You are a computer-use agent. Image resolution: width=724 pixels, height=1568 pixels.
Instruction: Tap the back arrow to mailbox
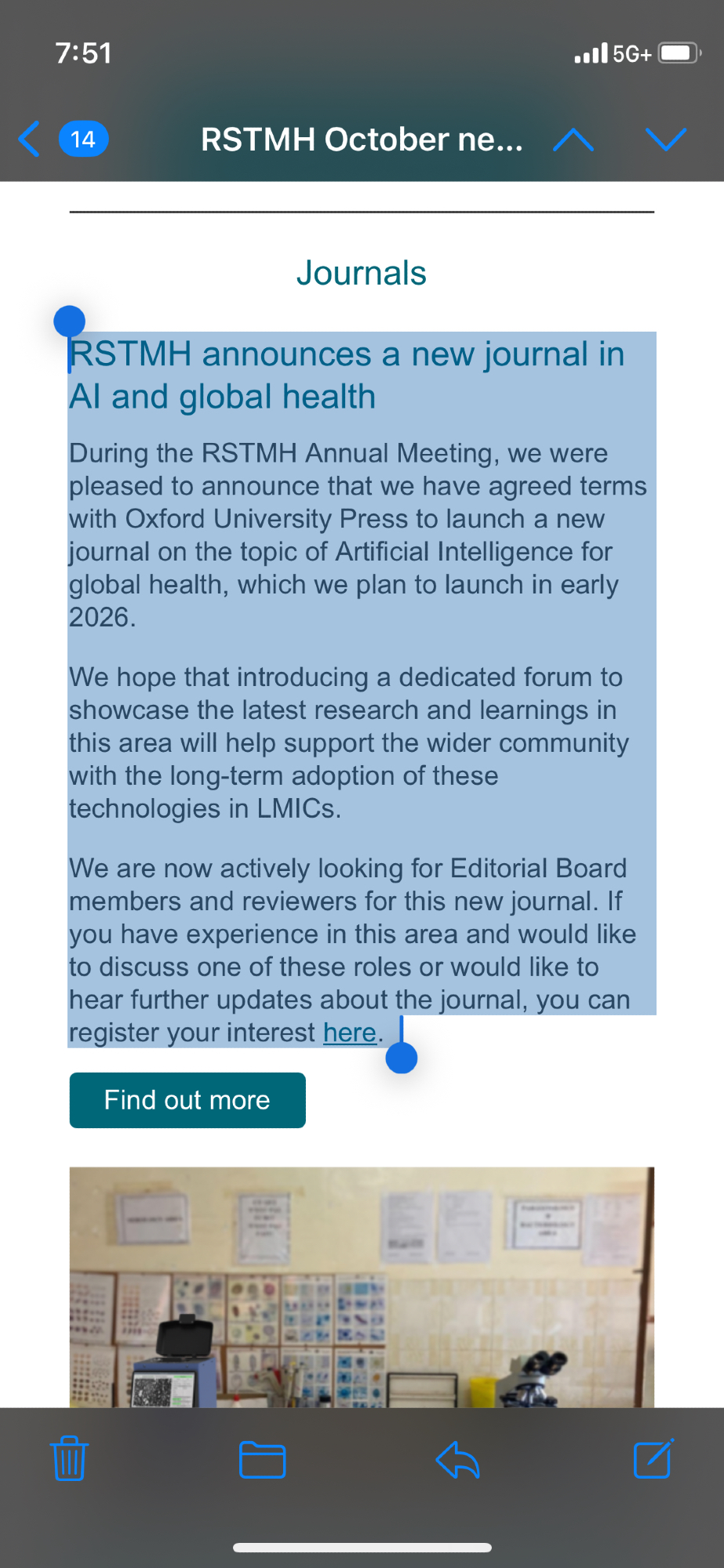click(30, 140)
